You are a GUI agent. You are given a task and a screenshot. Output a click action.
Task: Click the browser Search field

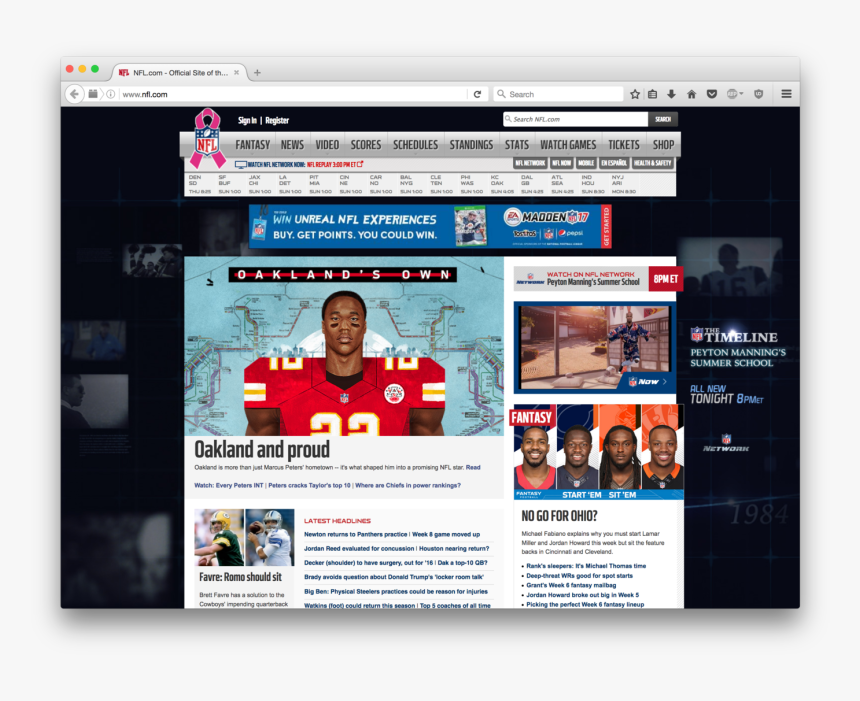pyautogui.click(x=558, y=94)
